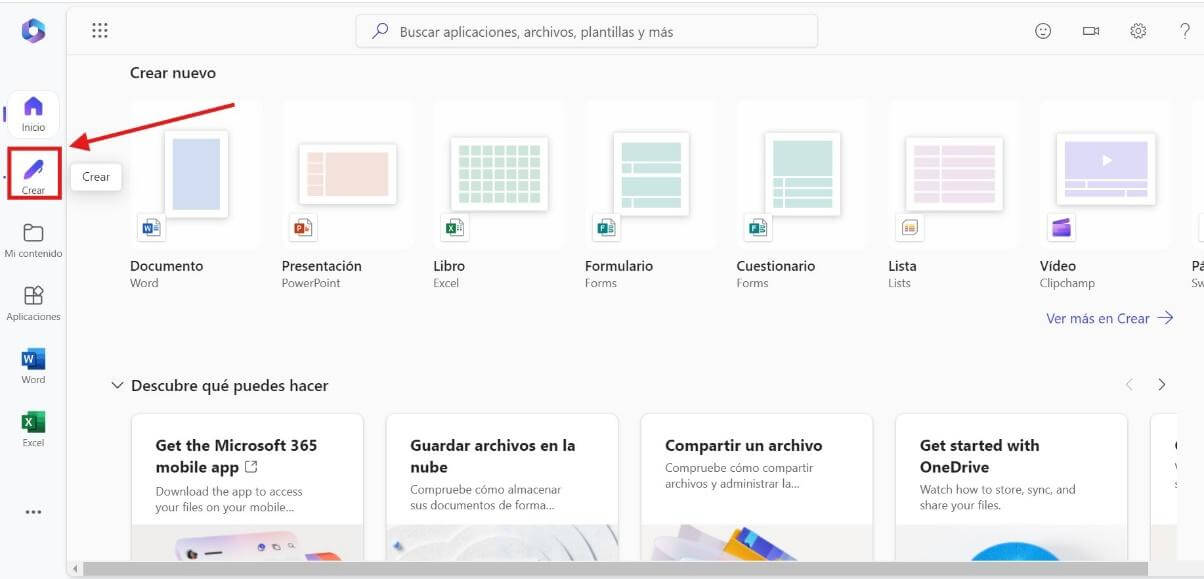1204x579 pixels.
Task: Launch Excel from the sidebar
Action: [33, 429]
